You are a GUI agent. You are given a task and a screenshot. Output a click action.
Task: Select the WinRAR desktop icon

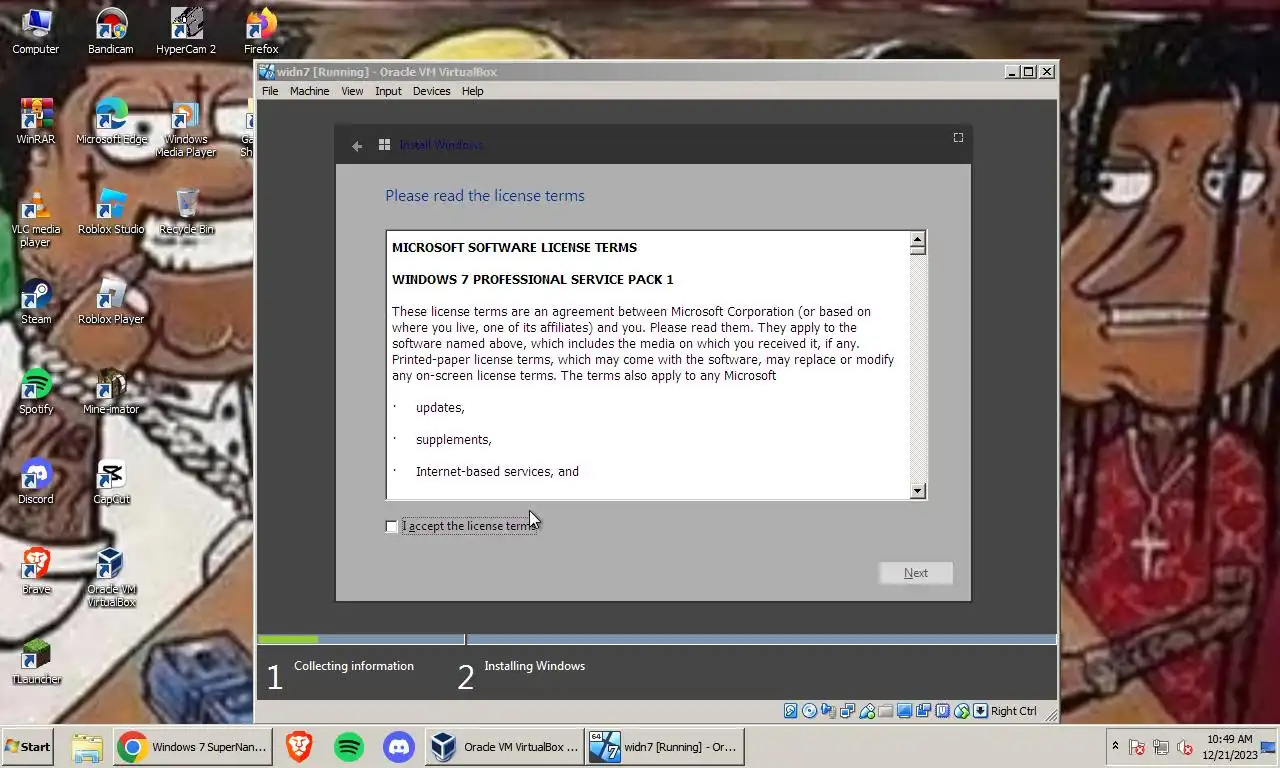35,121
